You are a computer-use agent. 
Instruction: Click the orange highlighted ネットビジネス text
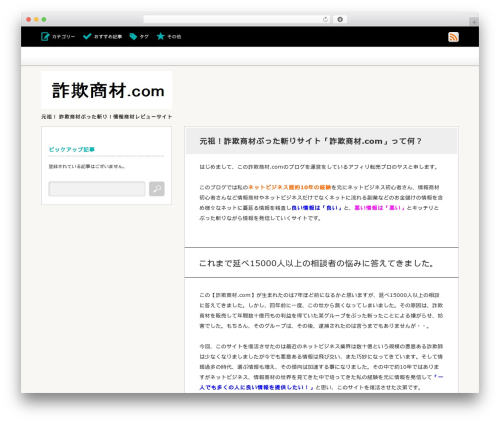(x=289, y=187)
